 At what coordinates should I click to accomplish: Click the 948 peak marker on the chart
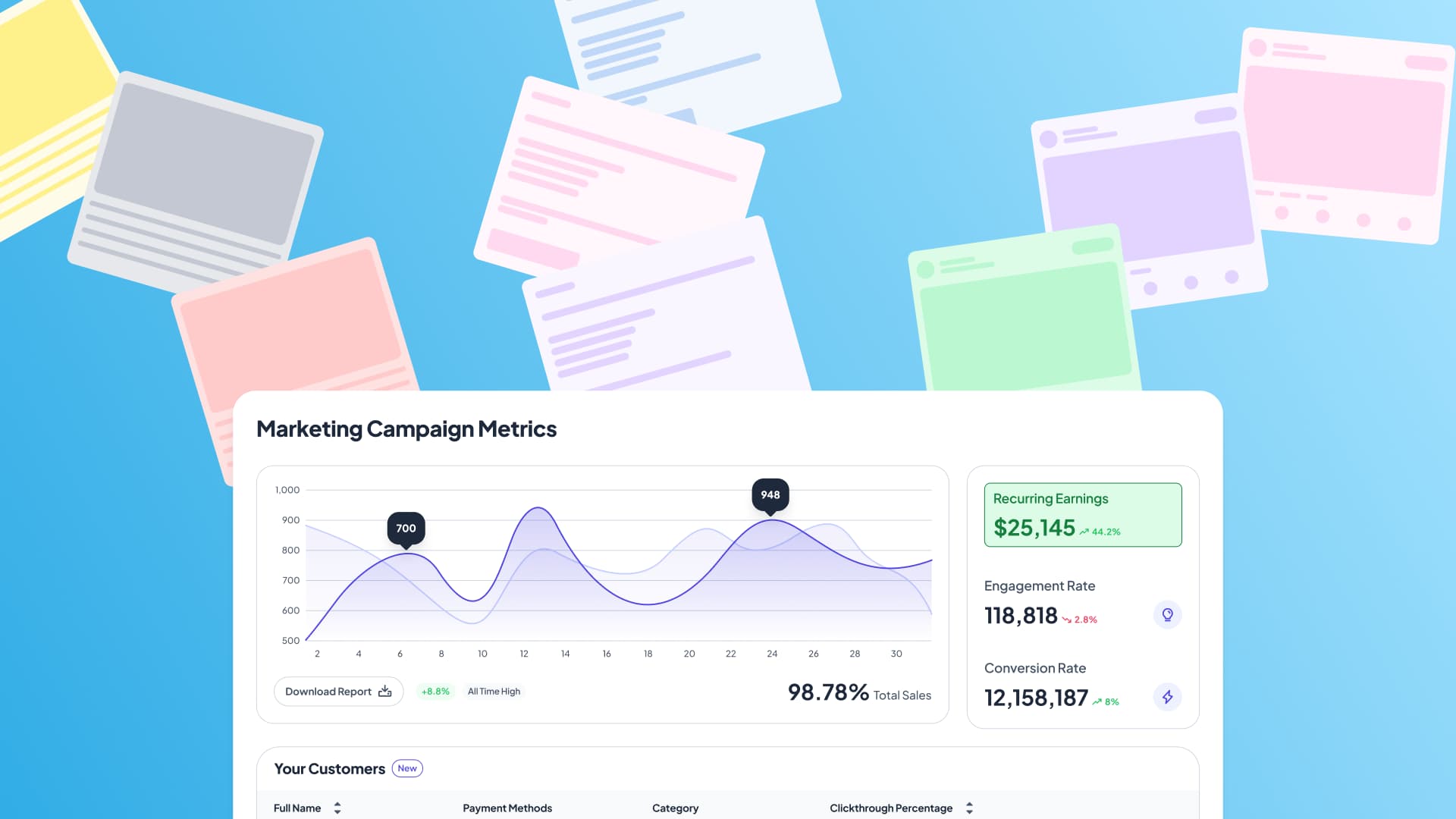click(770, 494)
